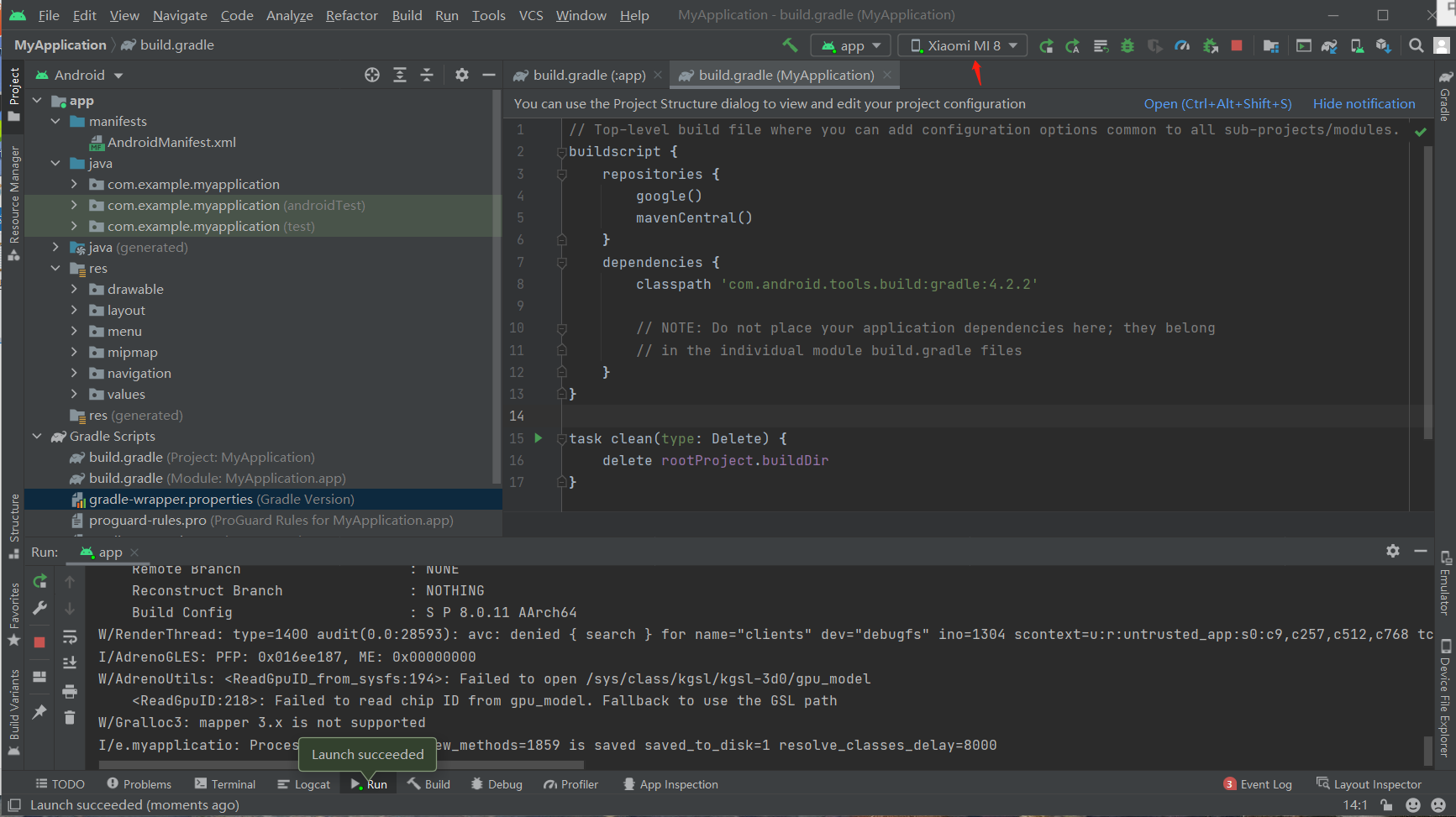The width and height of the screenshot is (1456, 817).
Task: Rerun app icon in Run panel
Action: click(39, 581)
